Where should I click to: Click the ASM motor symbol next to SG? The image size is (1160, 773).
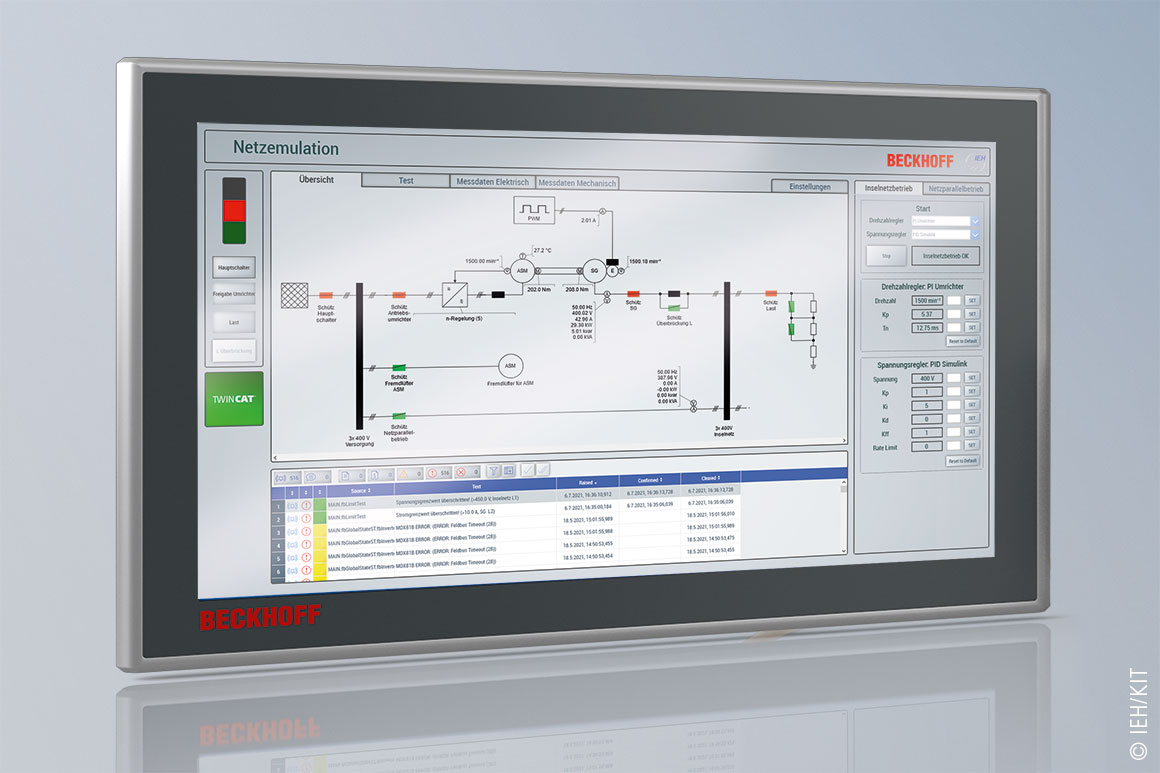coord(520,269)
